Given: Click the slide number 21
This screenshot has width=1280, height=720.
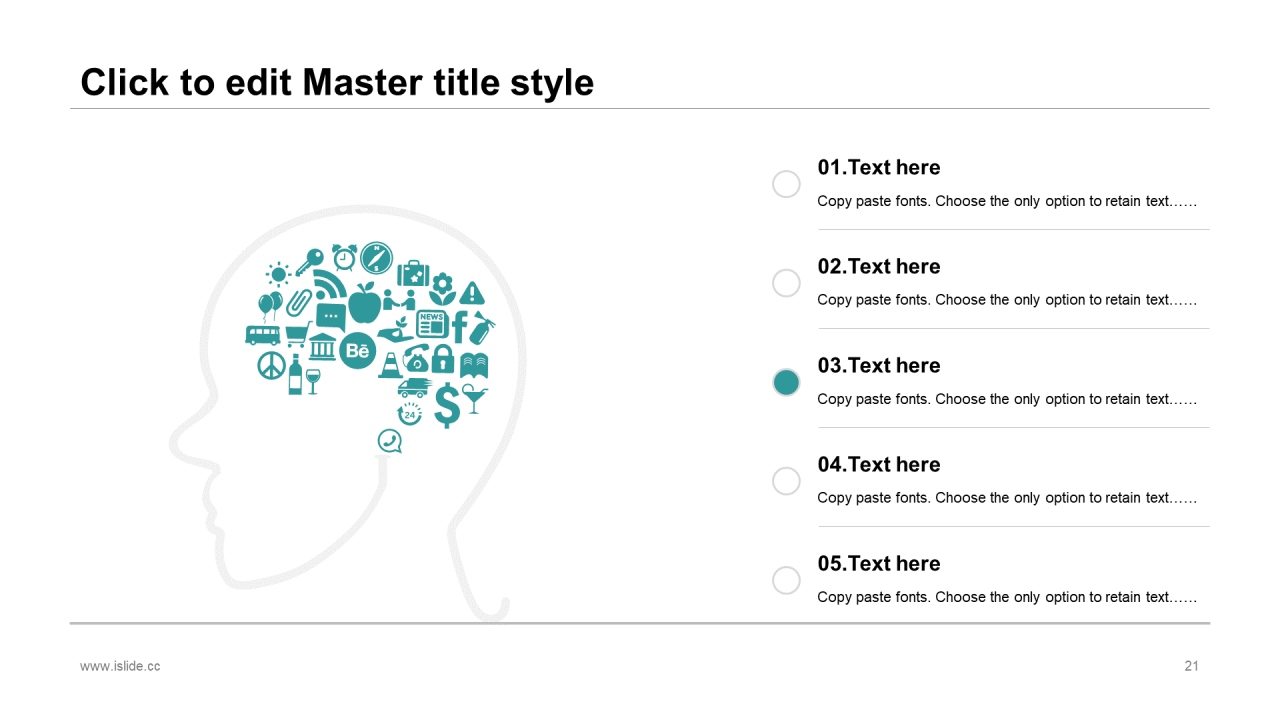Looking at the screenshot, I should click(x=1191, y=666).
